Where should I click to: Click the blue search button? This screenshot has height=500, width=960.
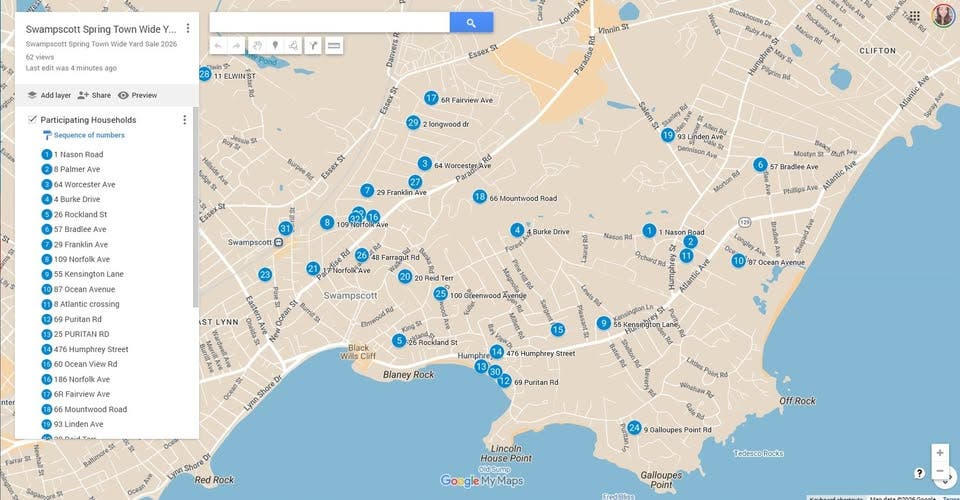click(471, 23)
